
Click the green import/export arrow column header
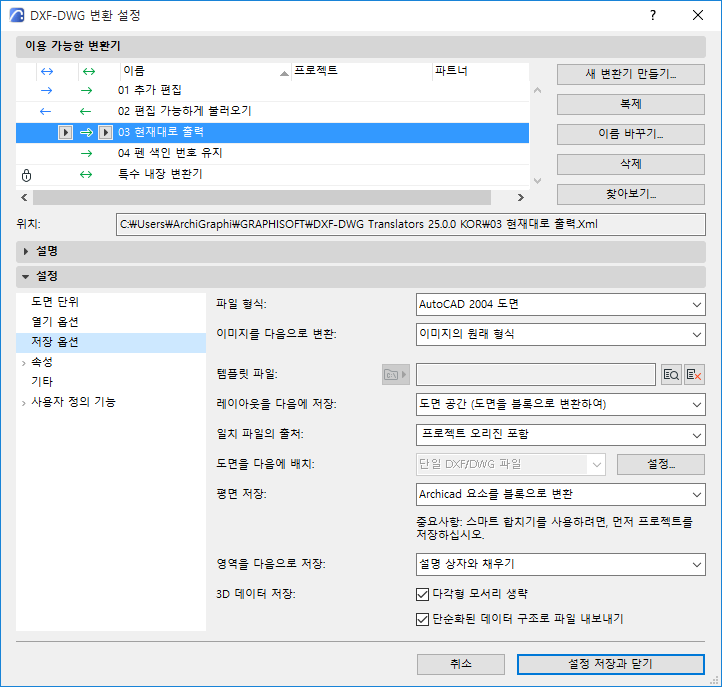click(89, 71)
